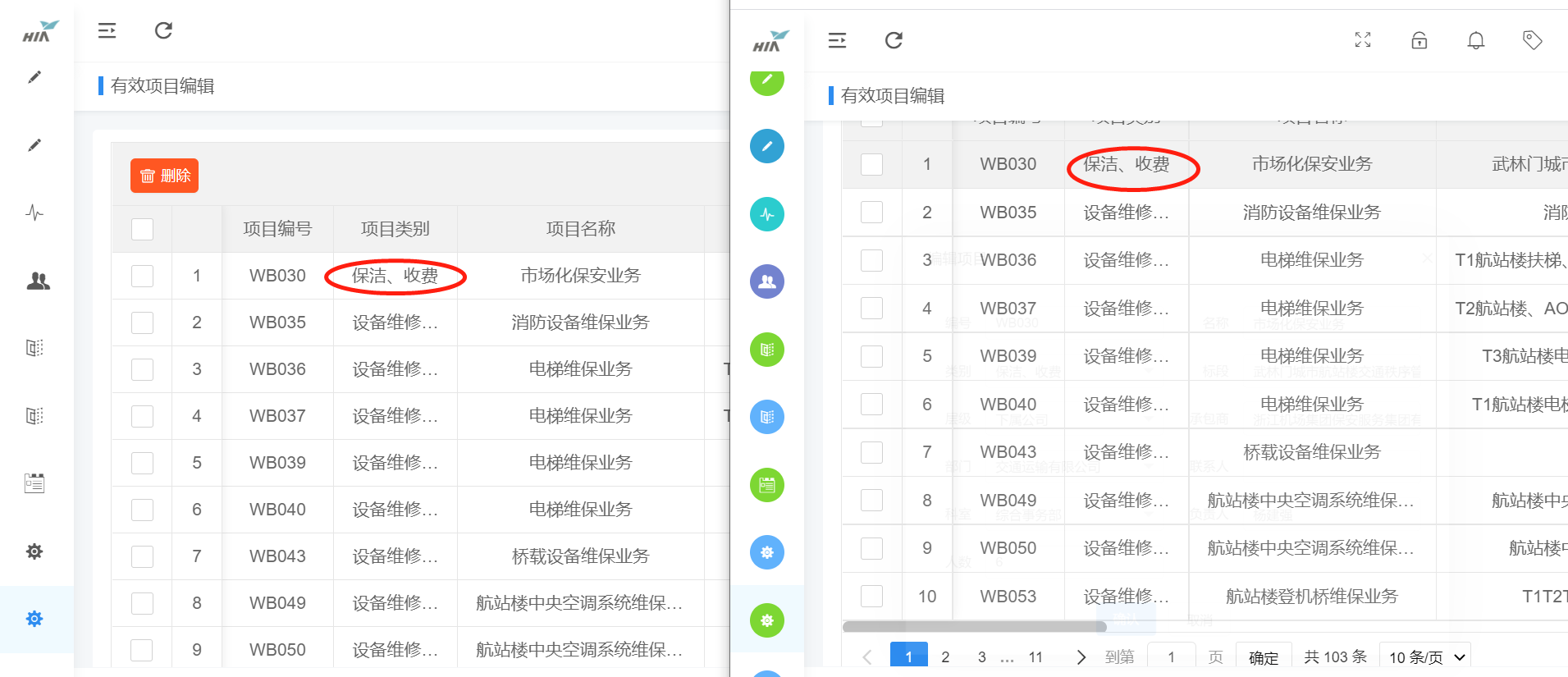
Task: Click the 确定 confirm button
Action: [1263, 657]
